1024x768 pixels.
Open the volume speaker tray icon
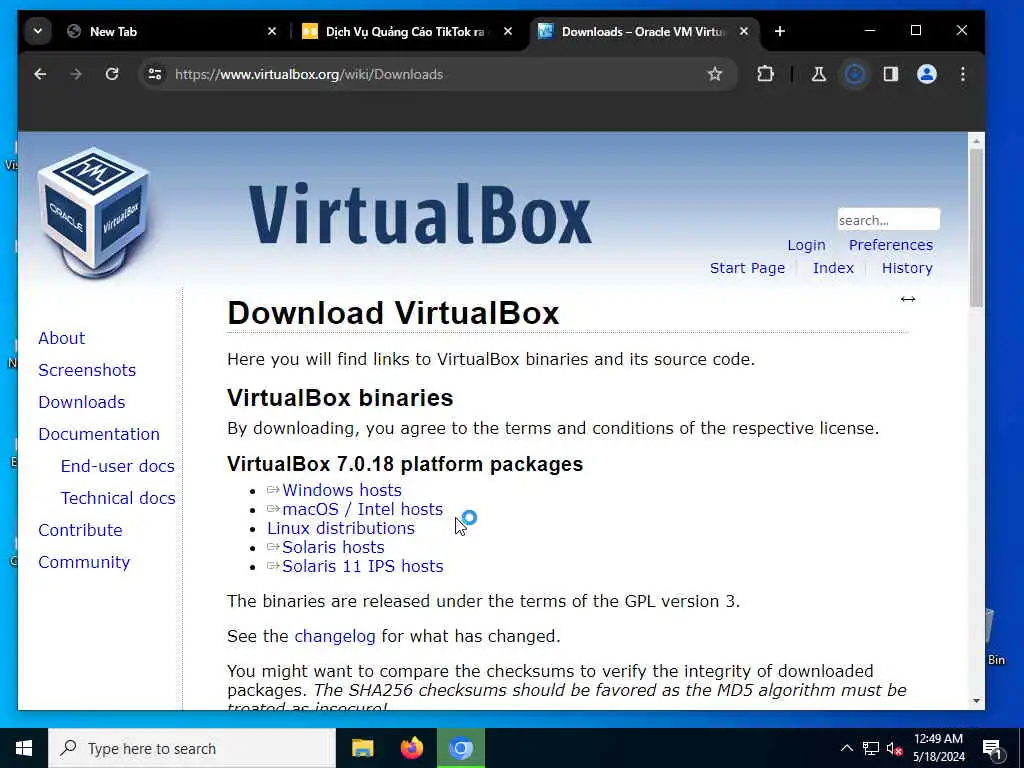[894, 748]
